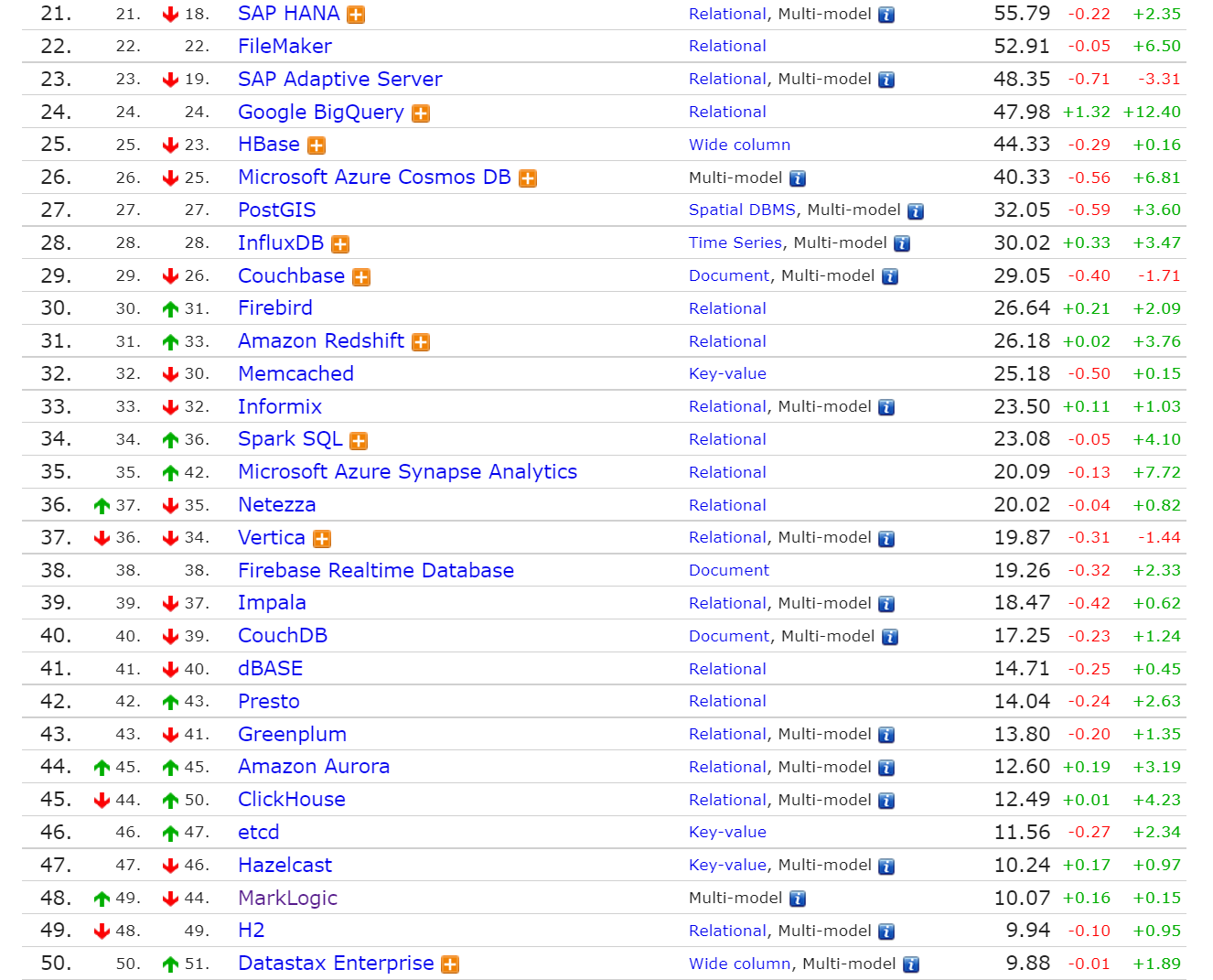Click the orange plus icon next to Couchbase
The width and height of the screenshot is (1213, 980).
[361, 277]
